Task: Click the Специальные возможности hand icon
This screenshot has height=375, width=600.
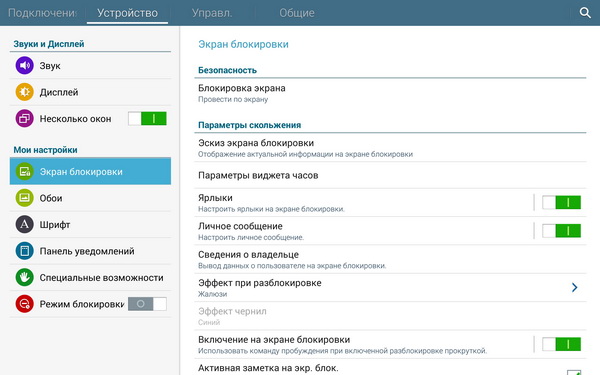Action: coord(24,277)
